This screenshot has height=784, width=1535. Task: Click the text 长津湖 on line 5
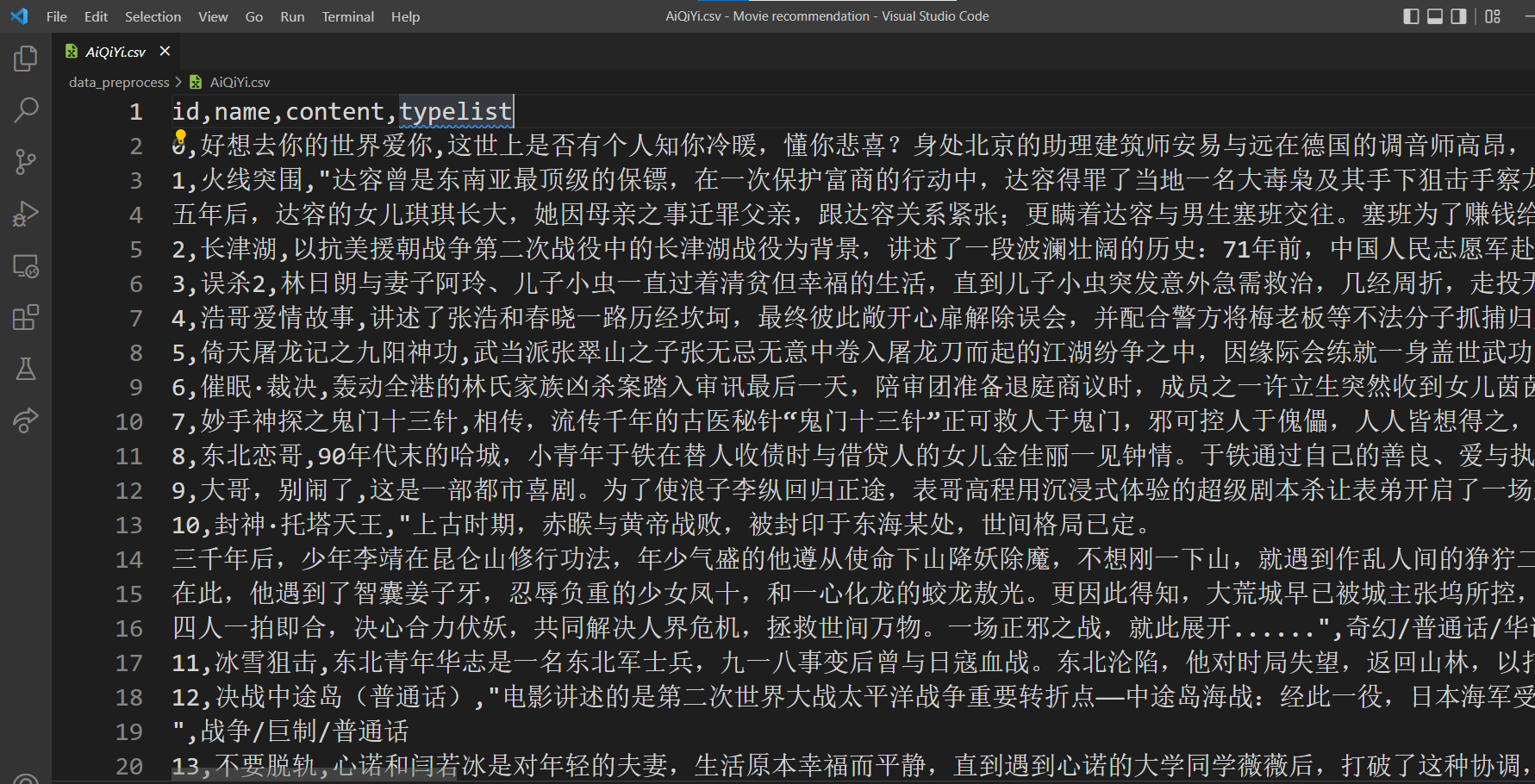239,249
